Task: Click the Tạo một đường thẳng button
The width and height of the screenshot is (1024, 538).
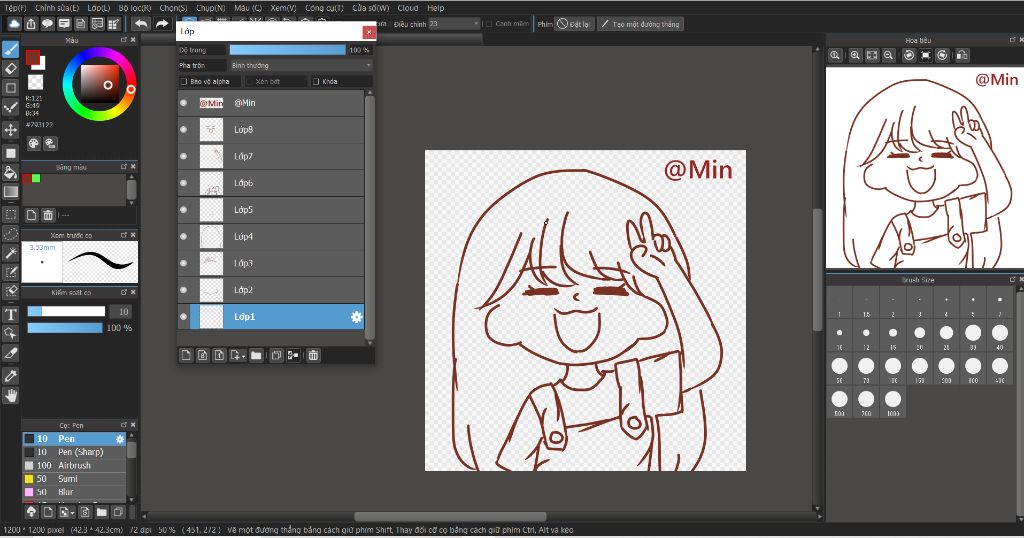Action: (640, 23)
